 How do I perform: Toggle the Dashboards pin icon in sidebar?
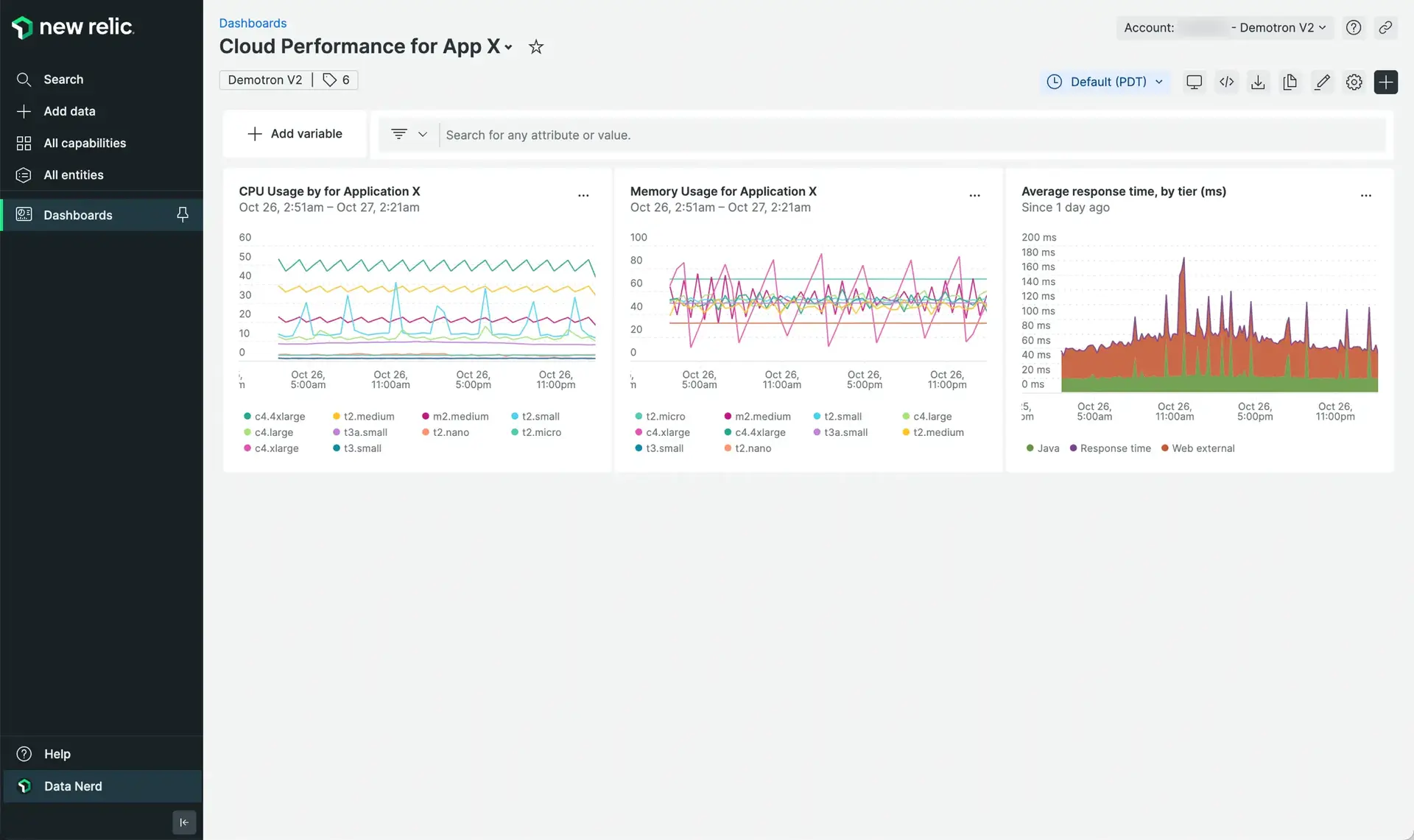(x=183, y=214)
